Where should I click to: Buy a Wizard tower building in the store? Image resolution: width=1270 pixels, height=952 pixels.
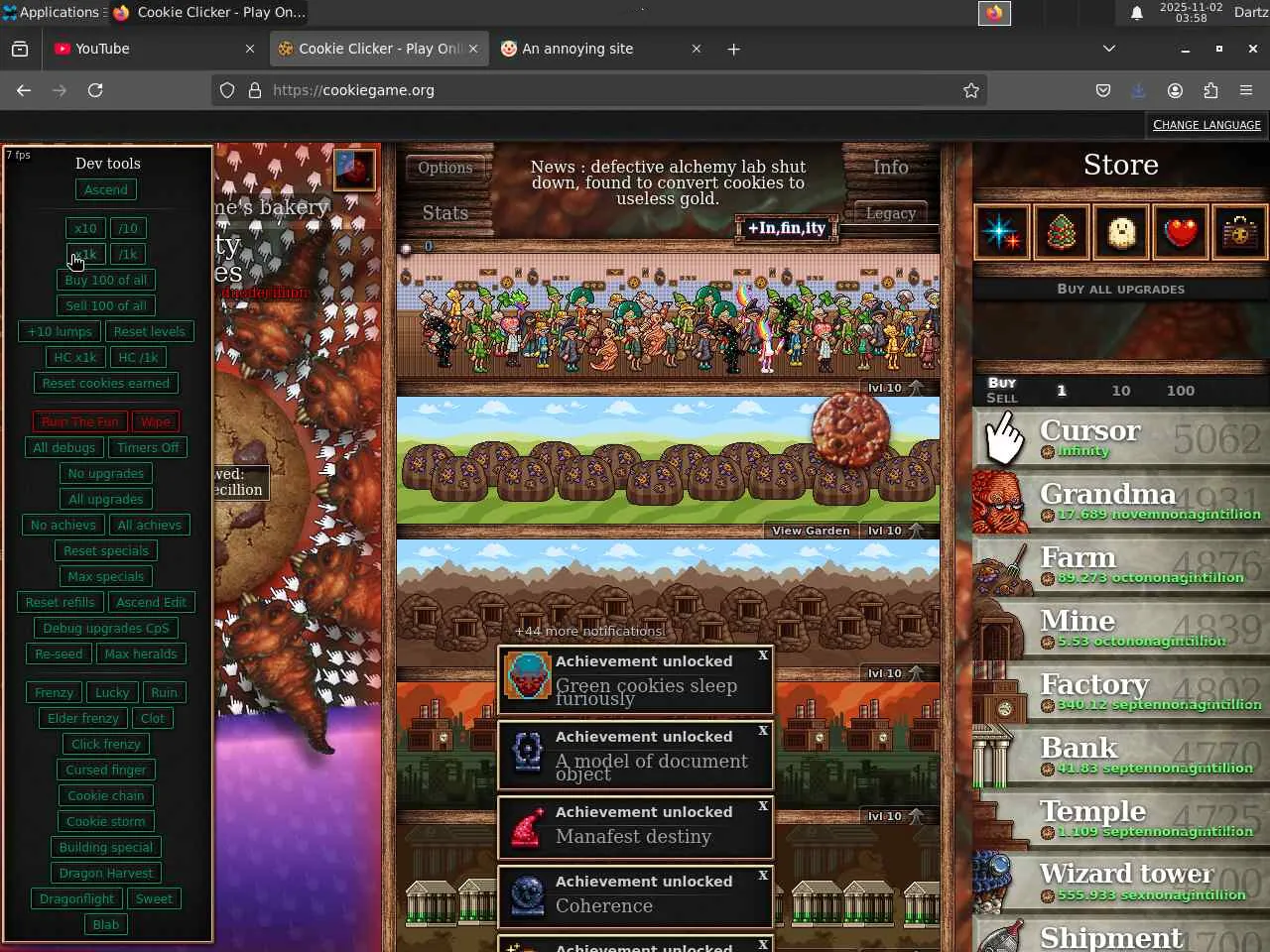1121,882
